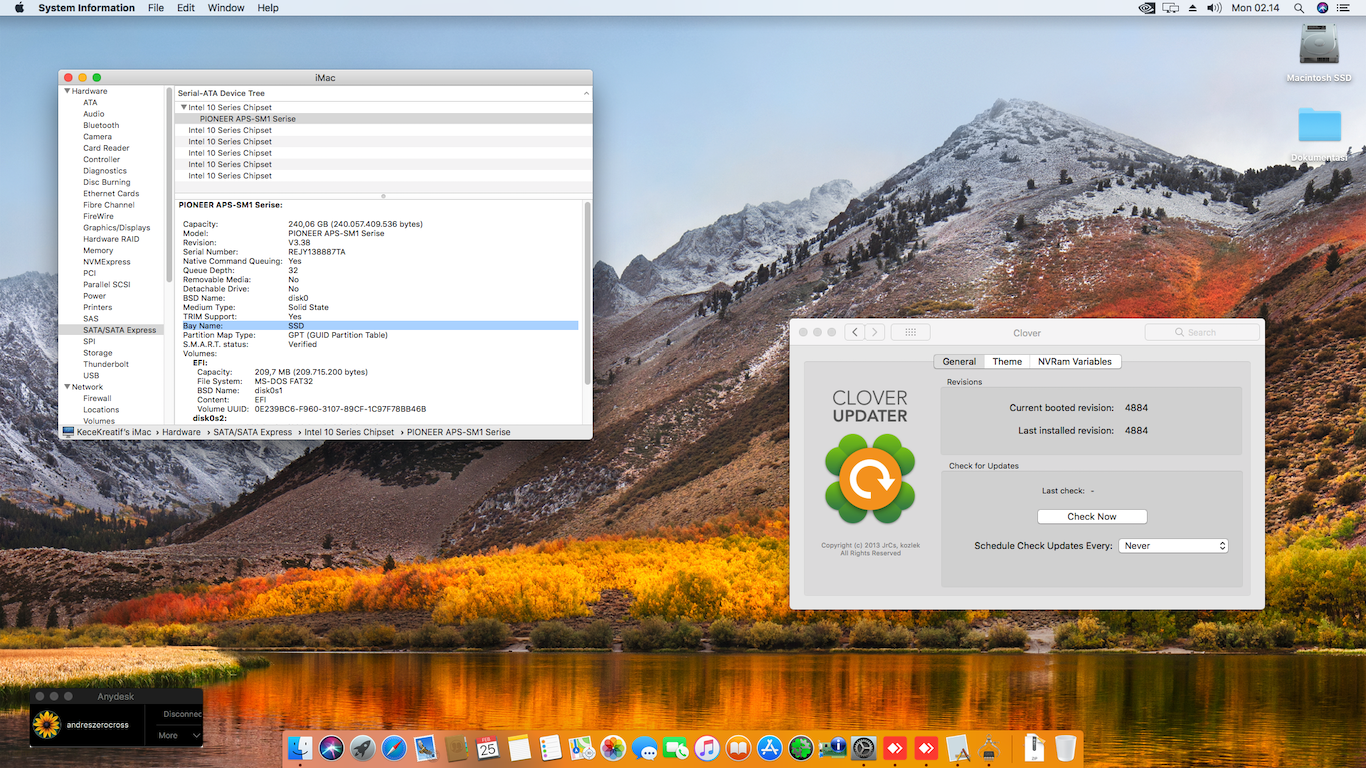Viewport: 1366px width, 768px height.
Task: Open iBooks from the Dock
Action: (739, 748)
